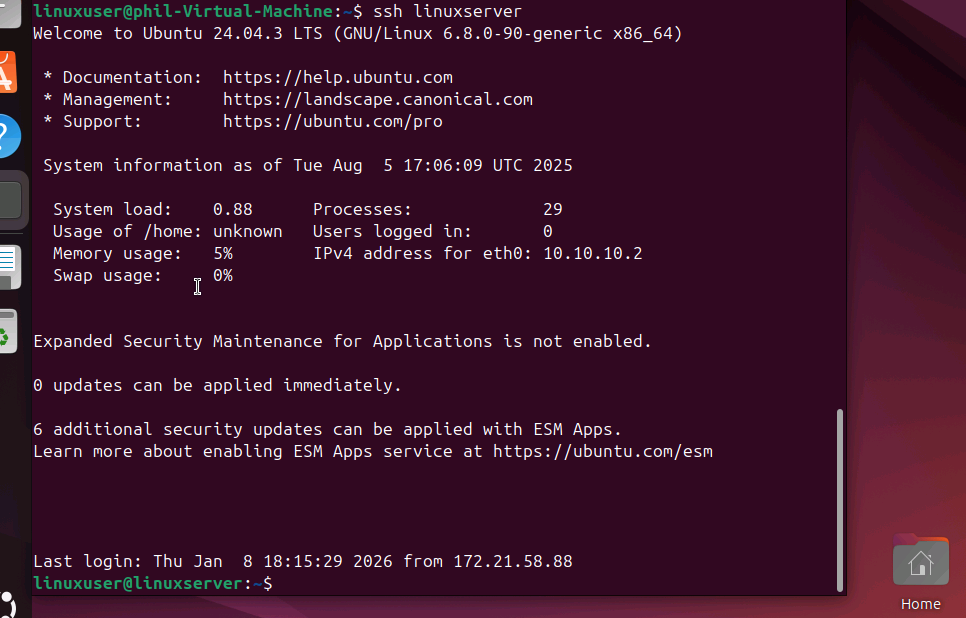Image resolution: width=966 pixels, height=618 pixels.
Task: Click the 172.21.58.88 last login address
Action: (512, 561)
